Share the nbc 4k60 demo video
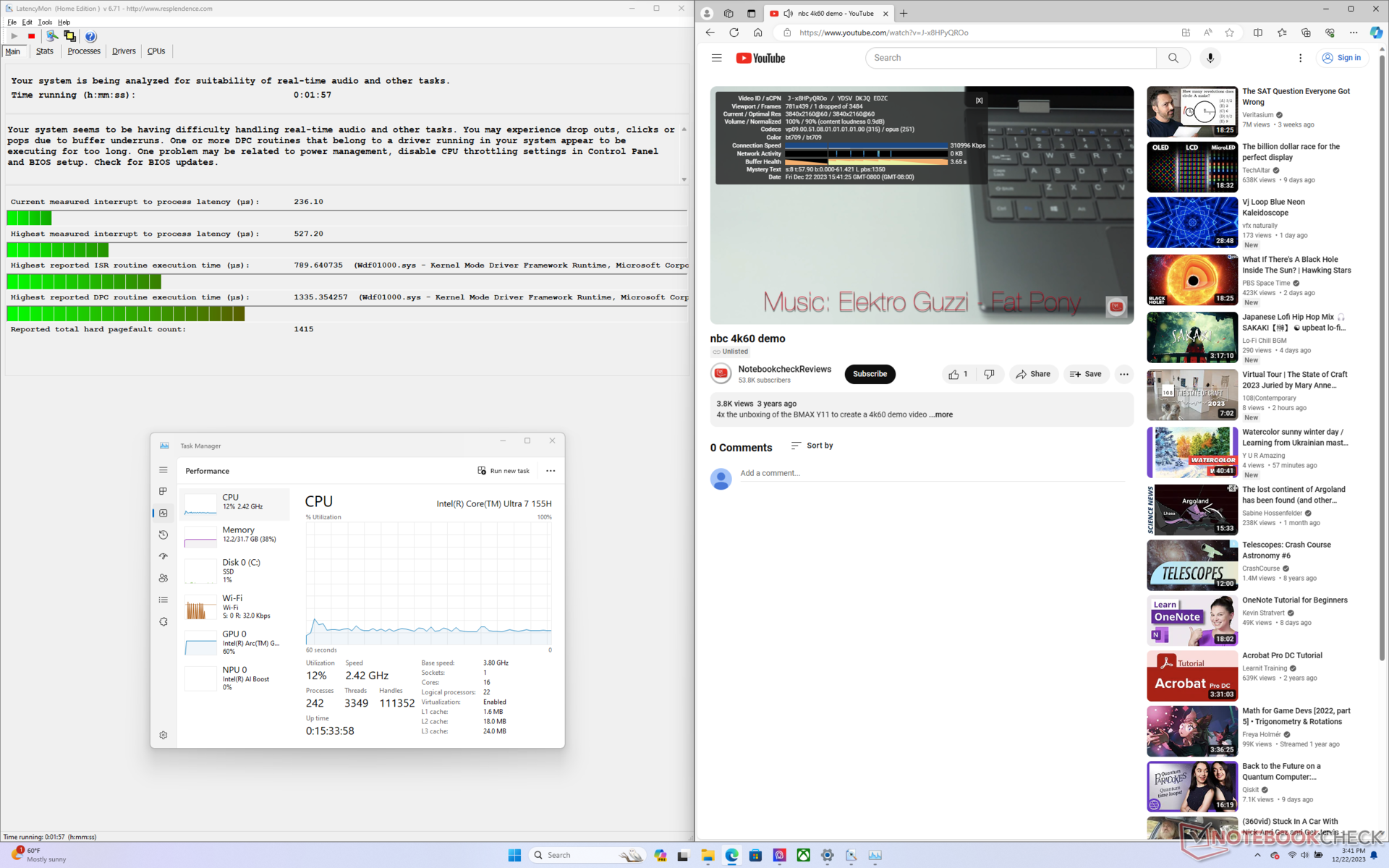The width and height of the screenshot is (1389, 868). click(x=1033, y=374)
